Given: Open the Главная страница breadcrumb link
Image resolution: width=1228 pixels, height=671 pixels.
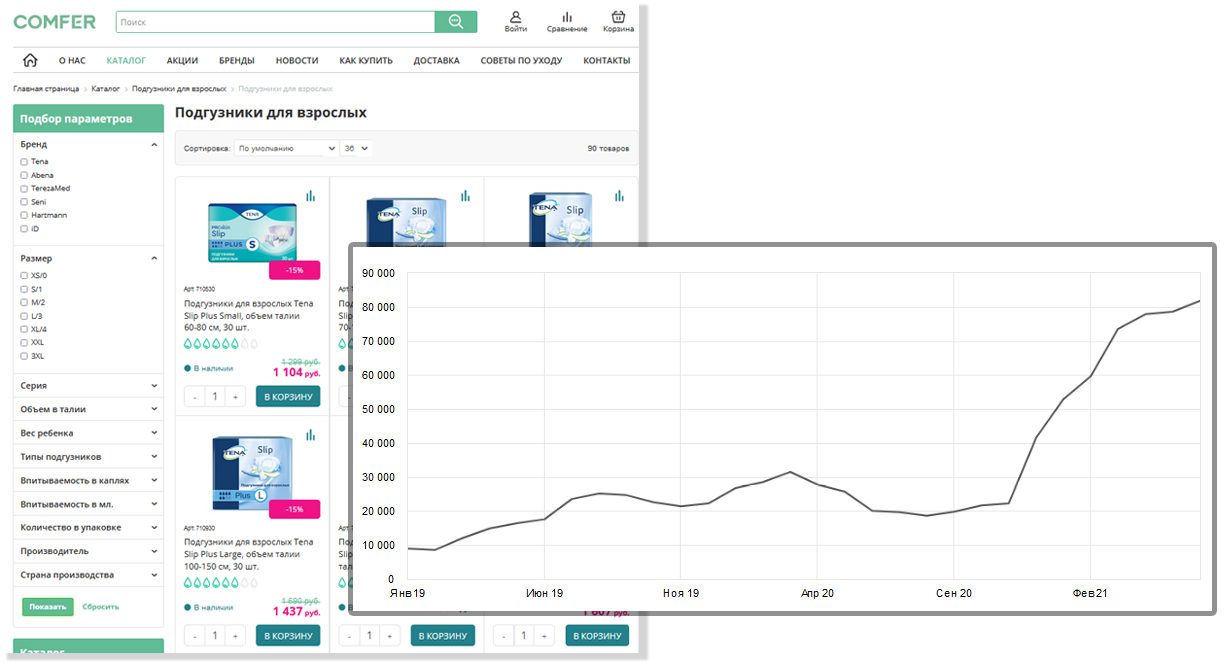Looking at the screenshot, I should coord(46,89).
